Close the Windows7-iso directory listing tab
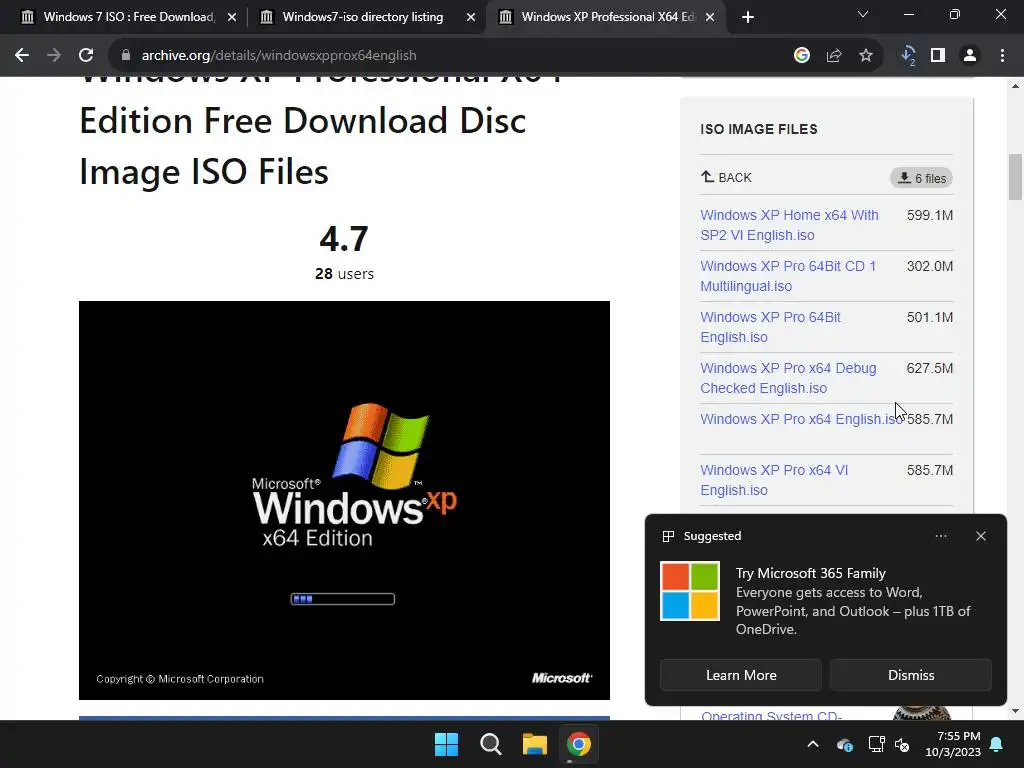This screenshot has width=1024, height=768. pos(471,18)
